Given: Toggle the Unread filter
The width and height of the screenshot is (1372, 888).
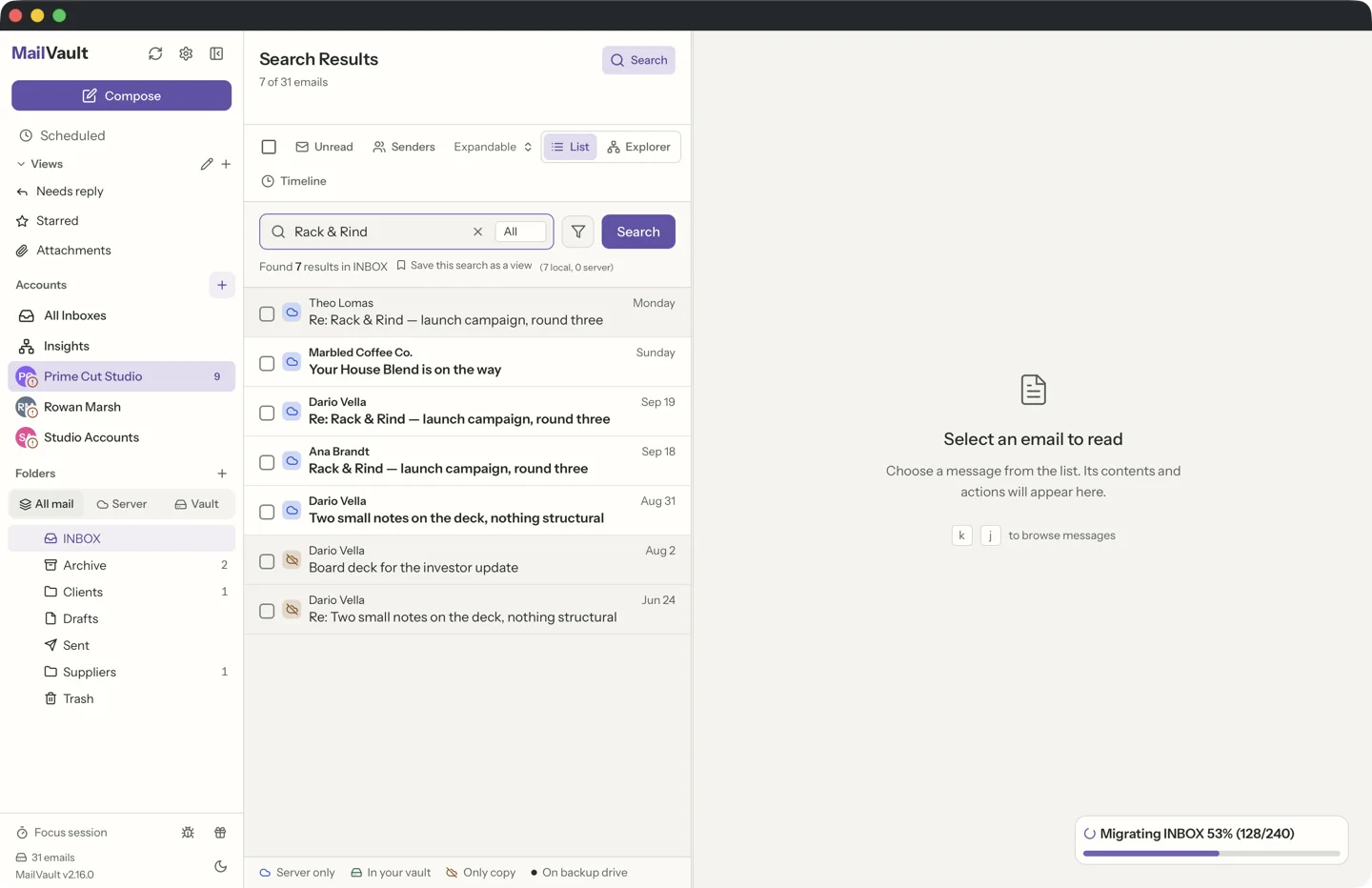Looking at the screenshot, I should pyautogui.click(x=324, y=147).
